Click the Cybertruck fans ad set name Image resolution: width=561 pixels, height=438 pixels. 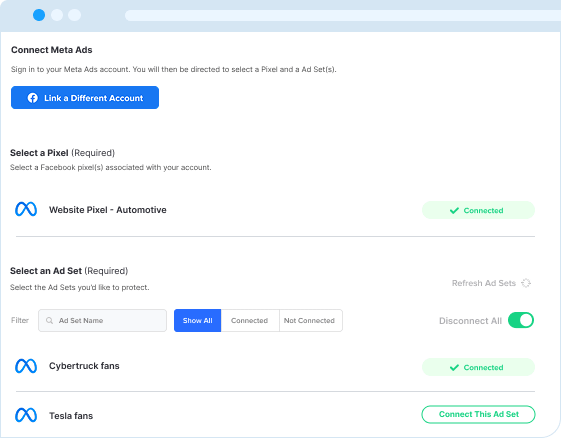[84, 366]
